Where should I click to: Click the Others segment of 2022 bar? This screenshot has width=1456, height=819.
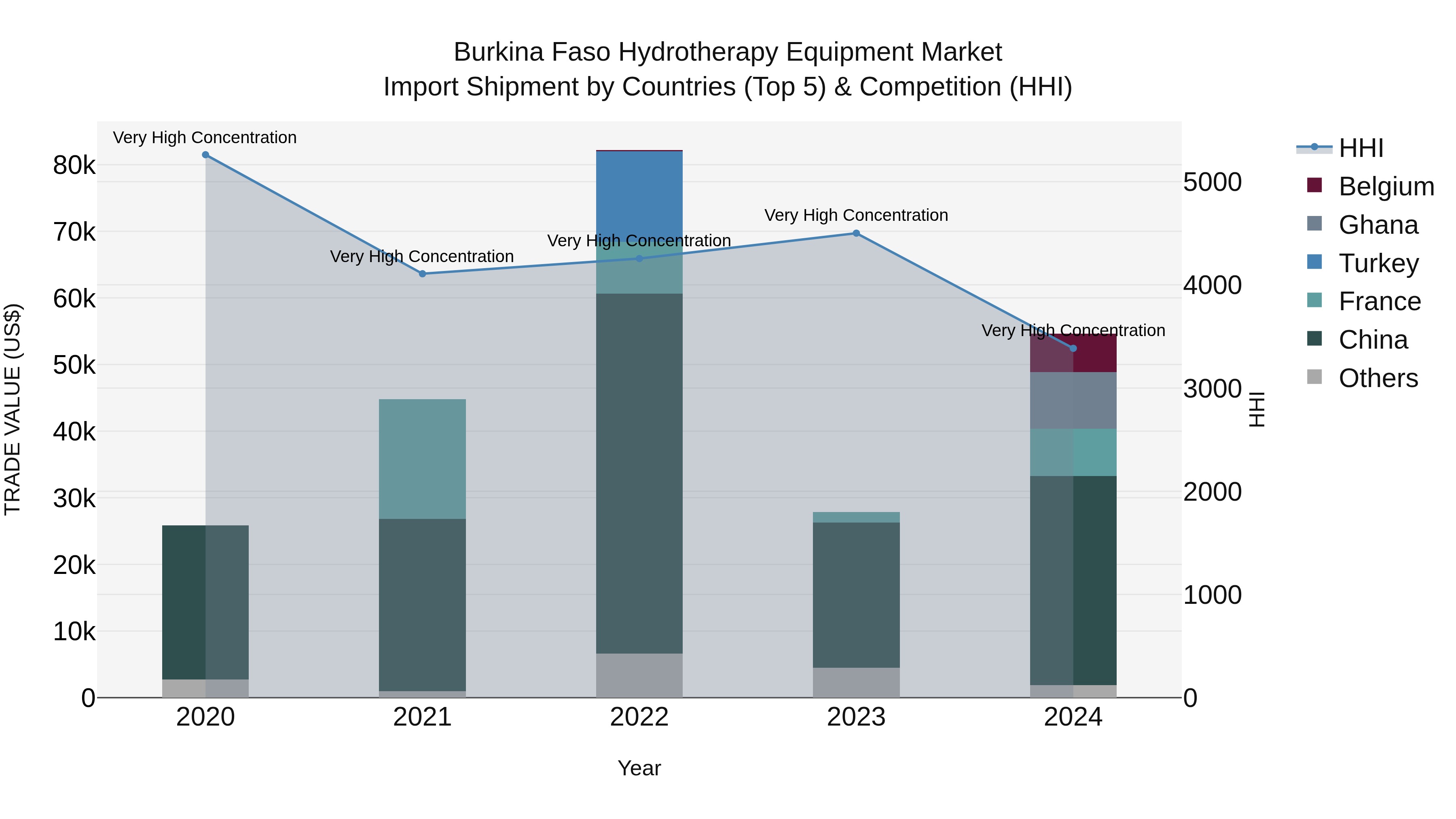639,675
